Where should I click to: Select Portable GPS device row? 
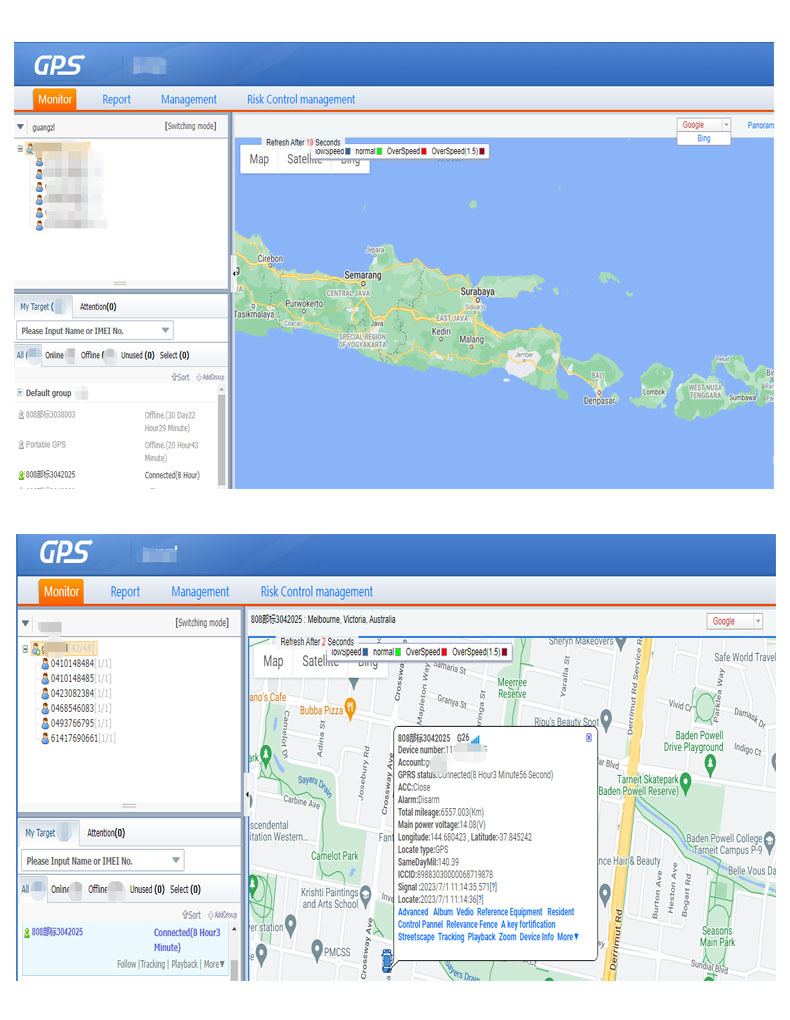(117, 451)
